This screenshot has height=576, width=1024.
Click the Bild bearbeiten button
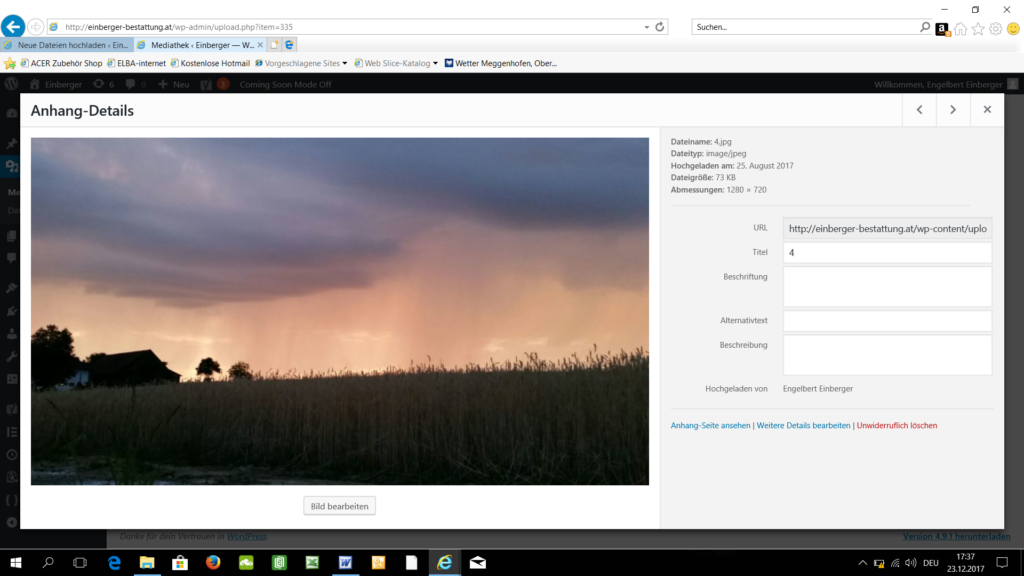[340, 506]
